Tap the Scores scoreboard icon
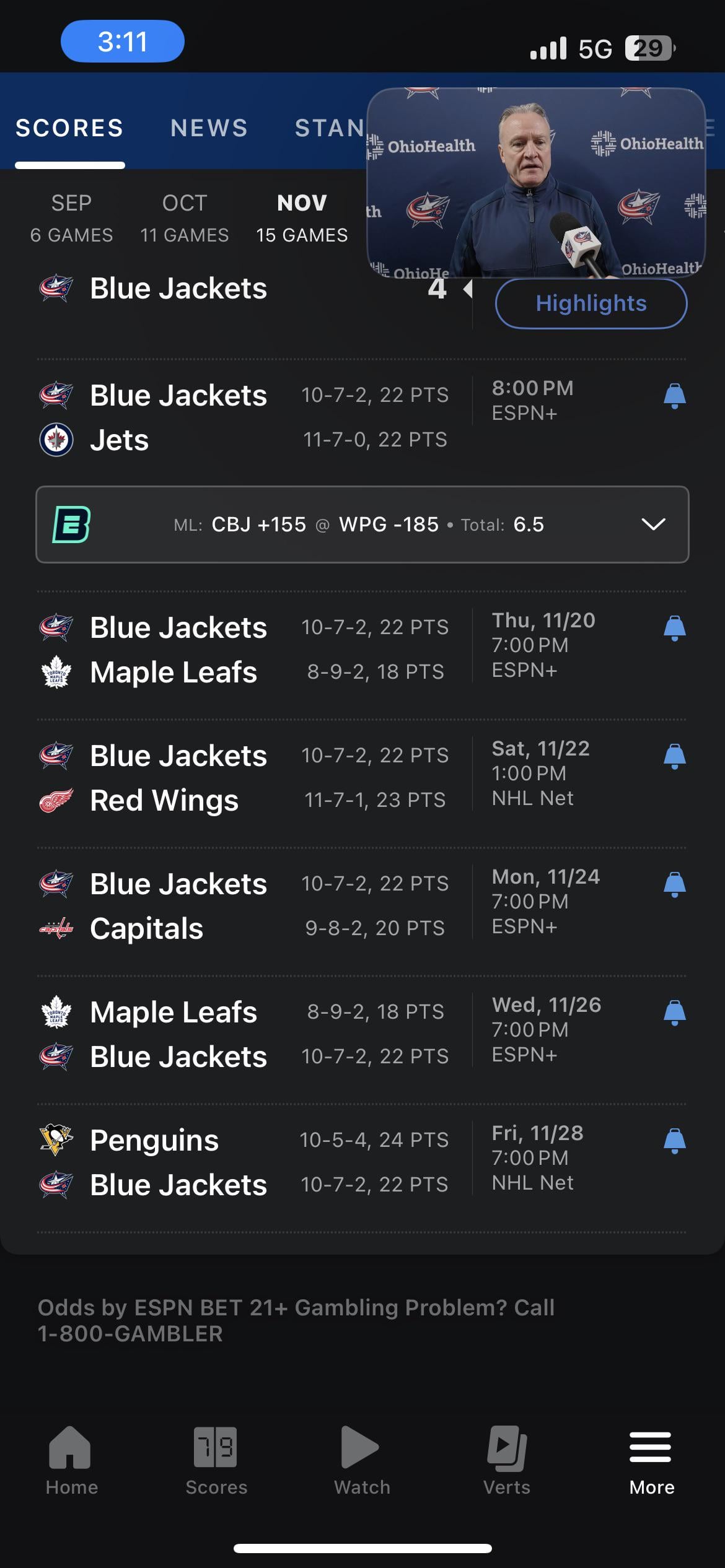The image size is (725, 1568). (x=216, y=1448)
